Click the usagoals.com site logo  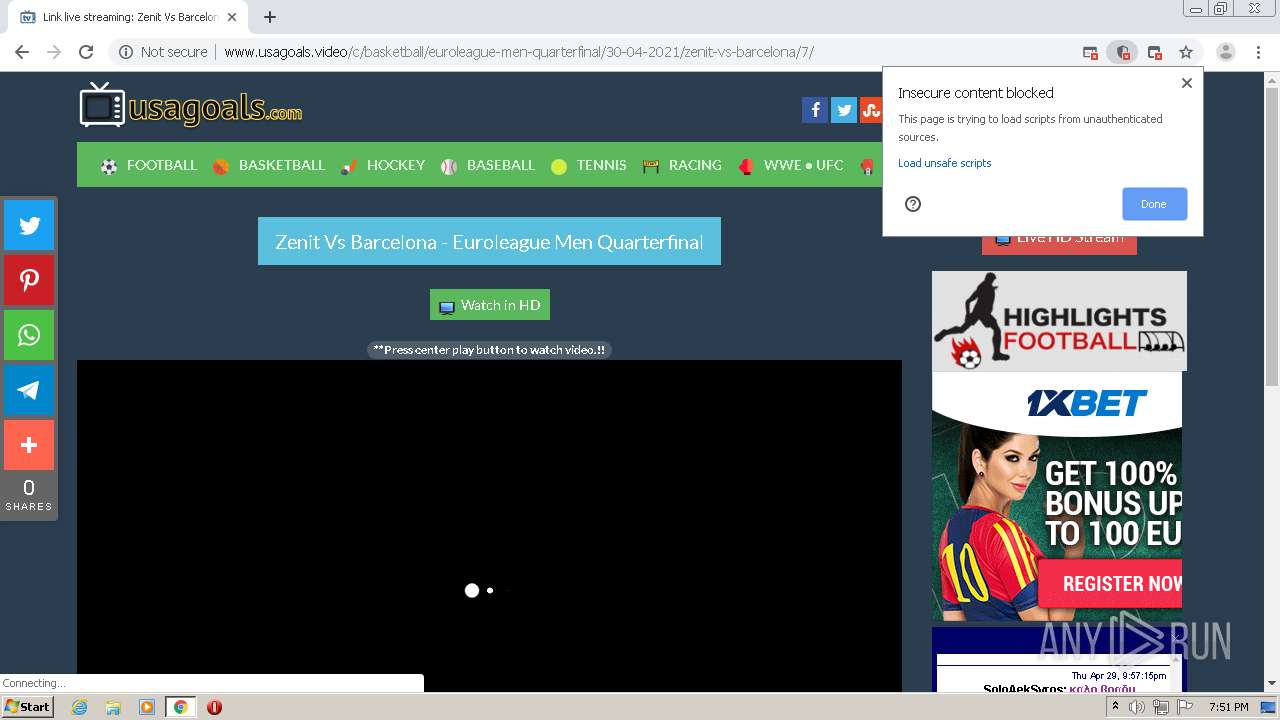pyautogui.click(x=191, y=105)
